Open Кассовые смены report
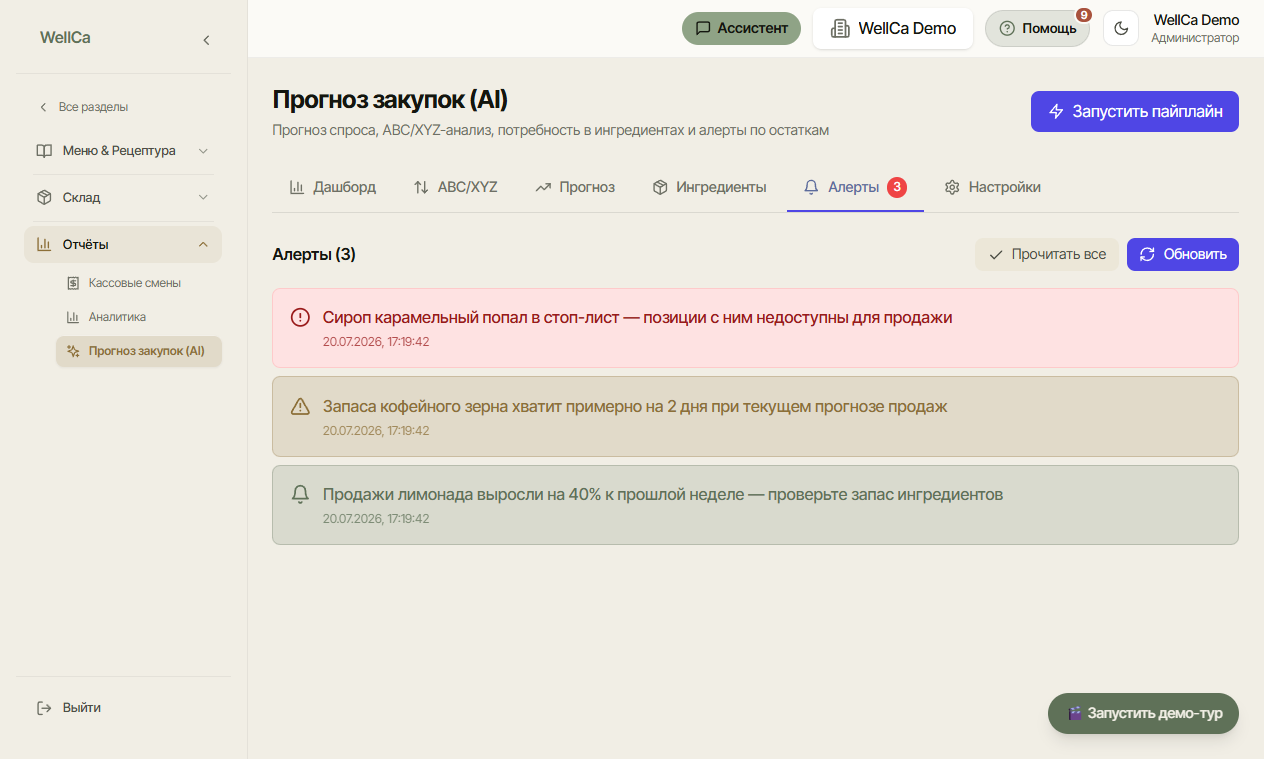This screenshot has width=1264, height=759. coord(139,283)
